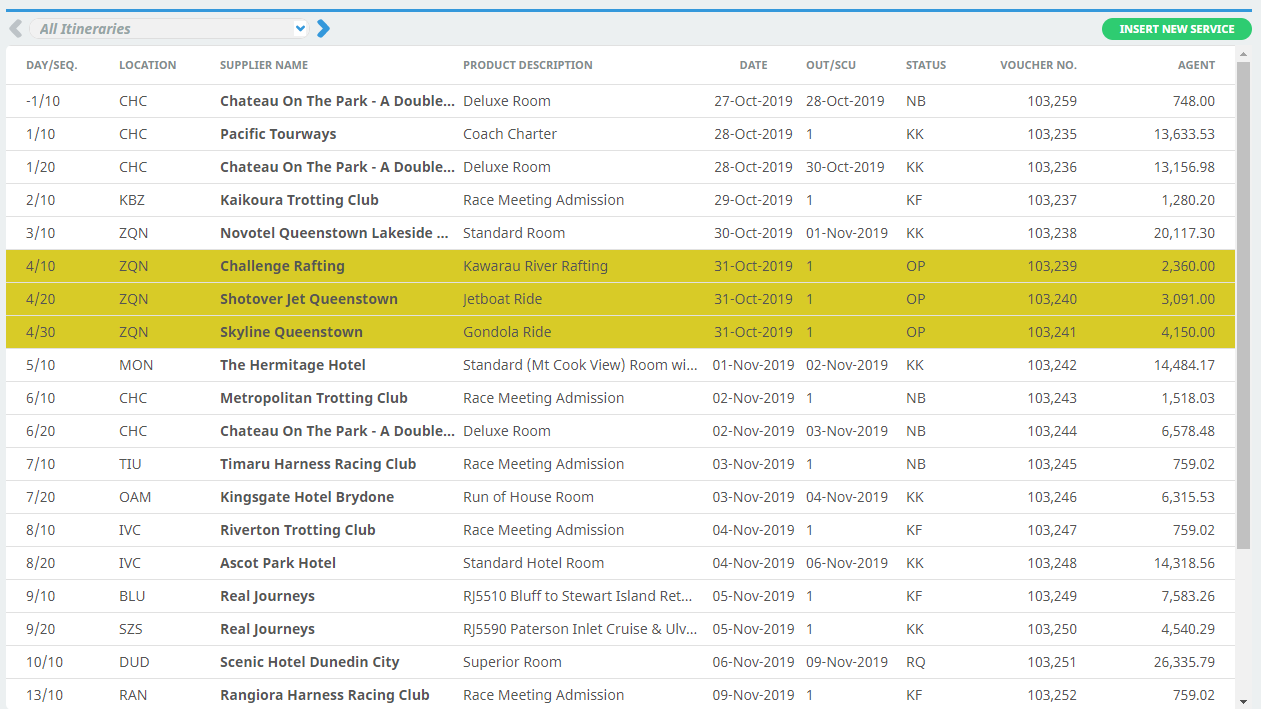The height and width of the screenshot is (709, 1261).
Task: Click the vertical scrollbar thumb
Action: (1243, 305)
